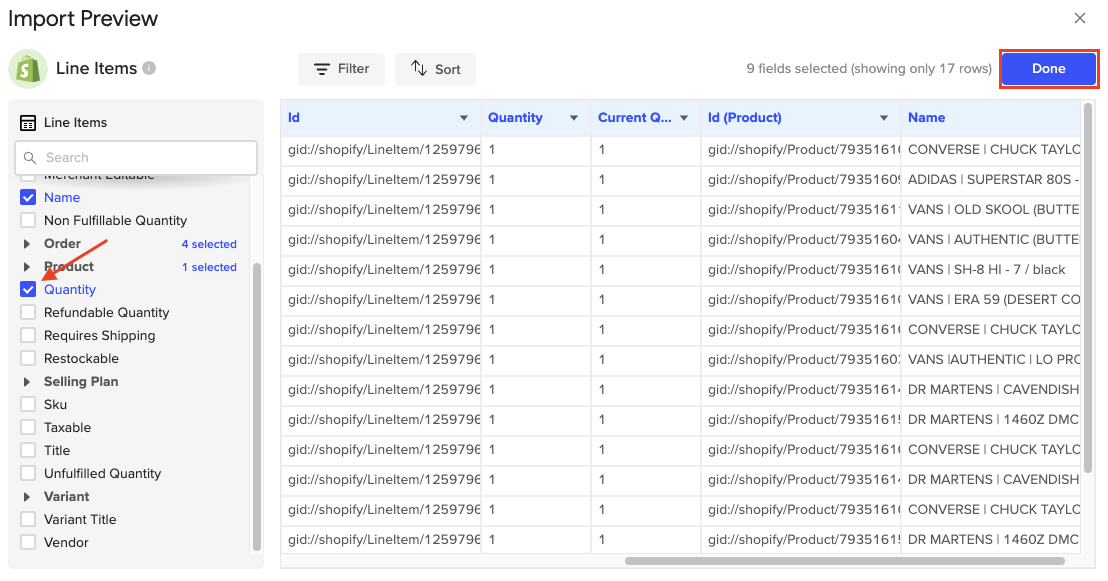Expand the Product field group

(x=27, y=266)
